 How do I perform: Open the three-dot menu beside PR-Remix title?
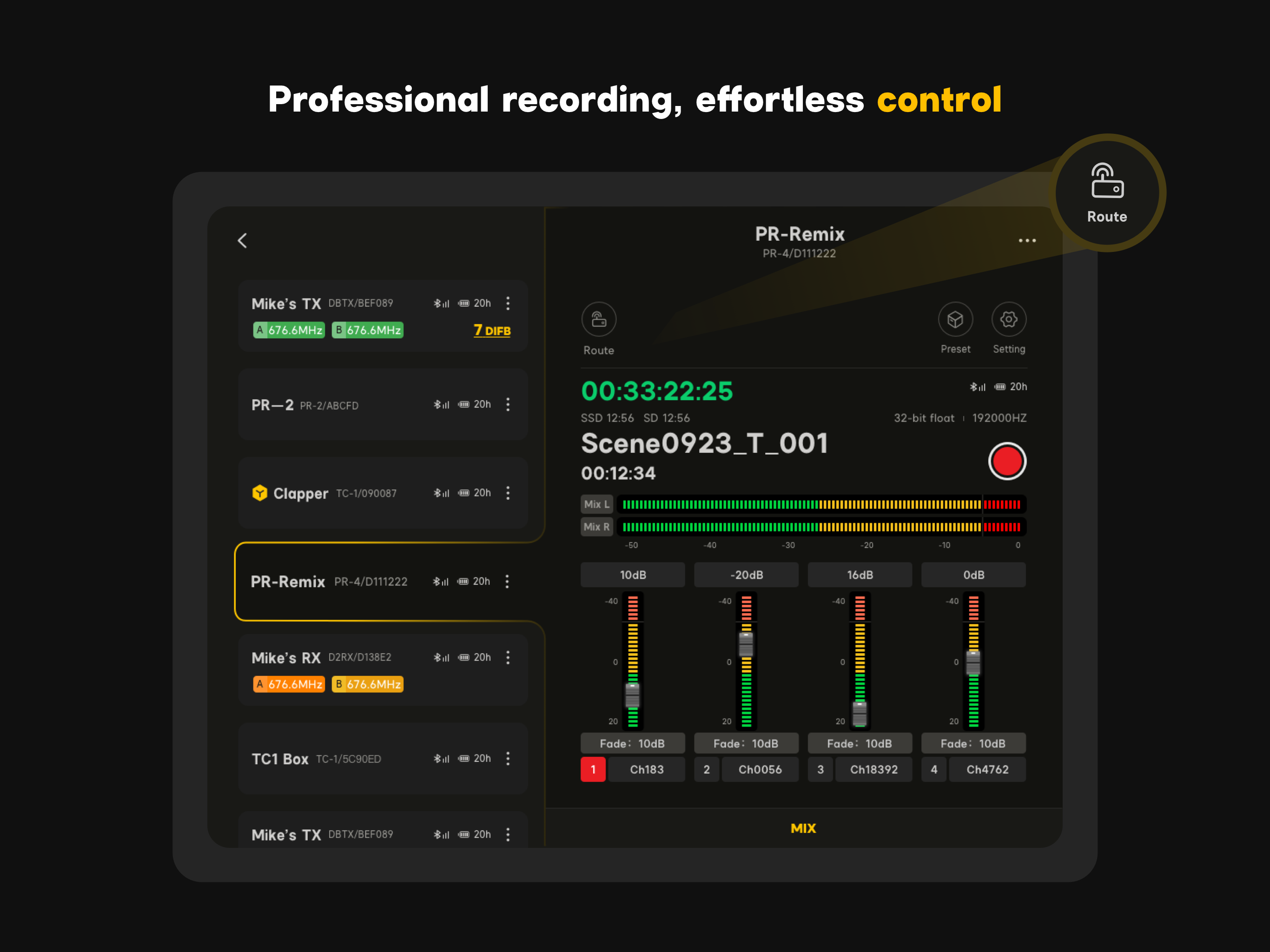[x=1027, y=241]
